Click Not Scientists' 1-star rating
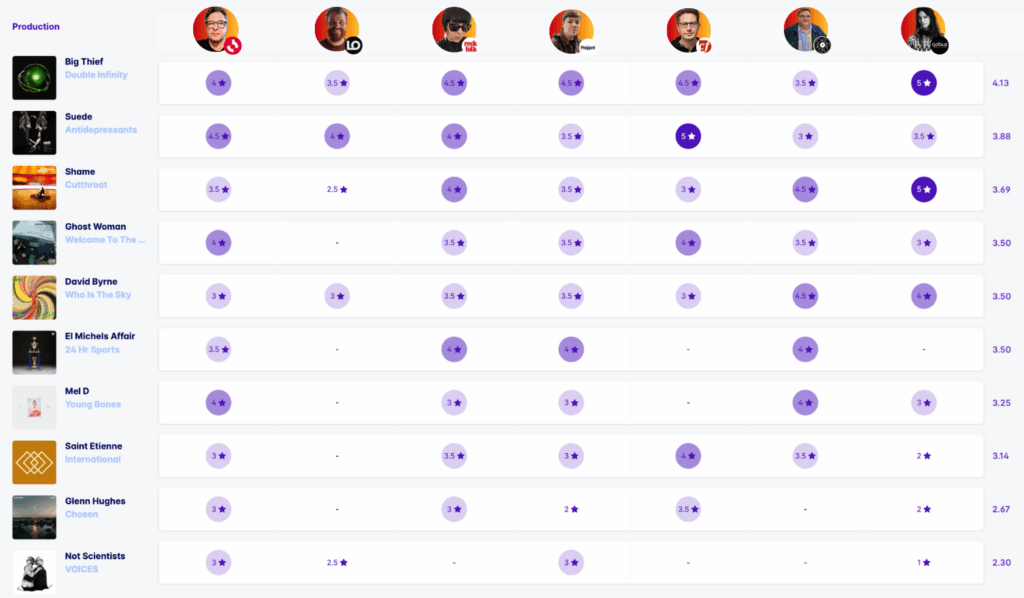 coord(922,563)
